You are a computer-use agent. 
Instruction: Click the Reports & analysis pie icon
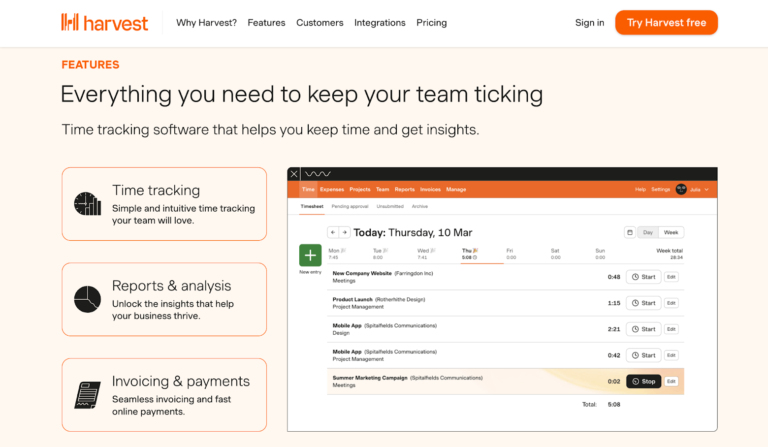pos(88,299)
